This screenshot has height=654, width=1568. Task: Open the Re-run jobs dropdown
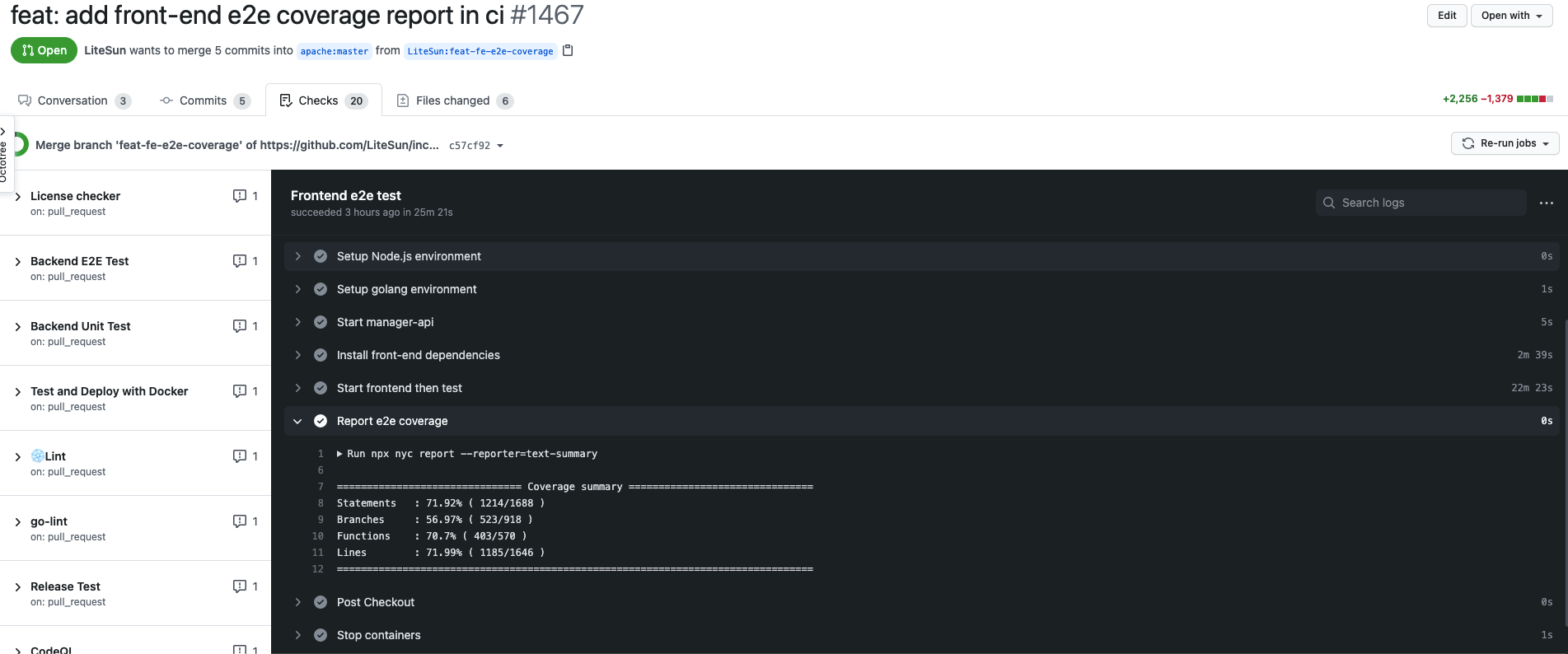[x=1505, y=143]
